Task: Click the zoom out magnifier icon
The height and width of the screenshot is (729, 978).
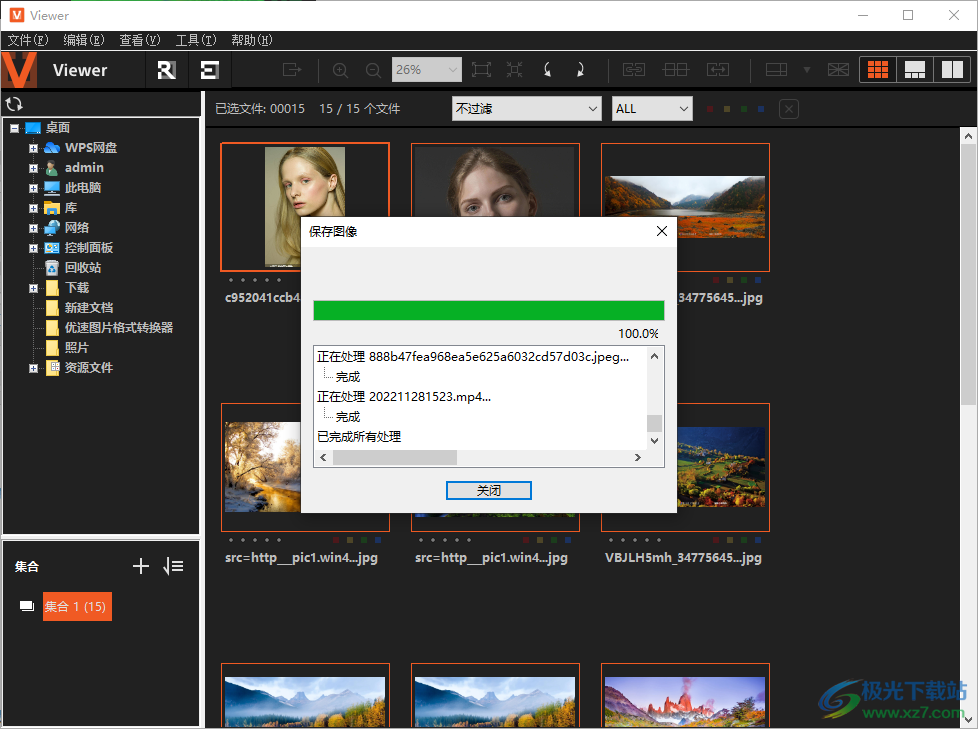Action: click(373, 70)
